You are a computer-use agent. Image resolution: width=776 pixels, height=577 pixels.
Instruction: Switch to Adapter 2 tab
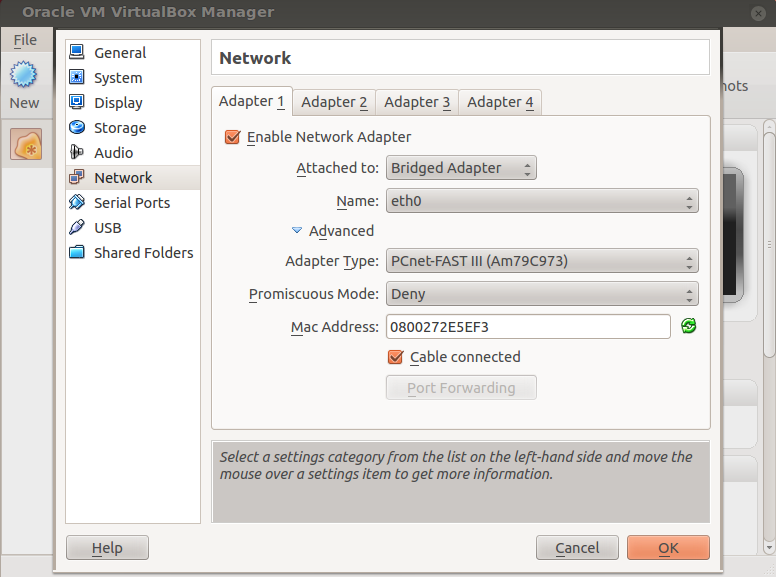(334, 102)
